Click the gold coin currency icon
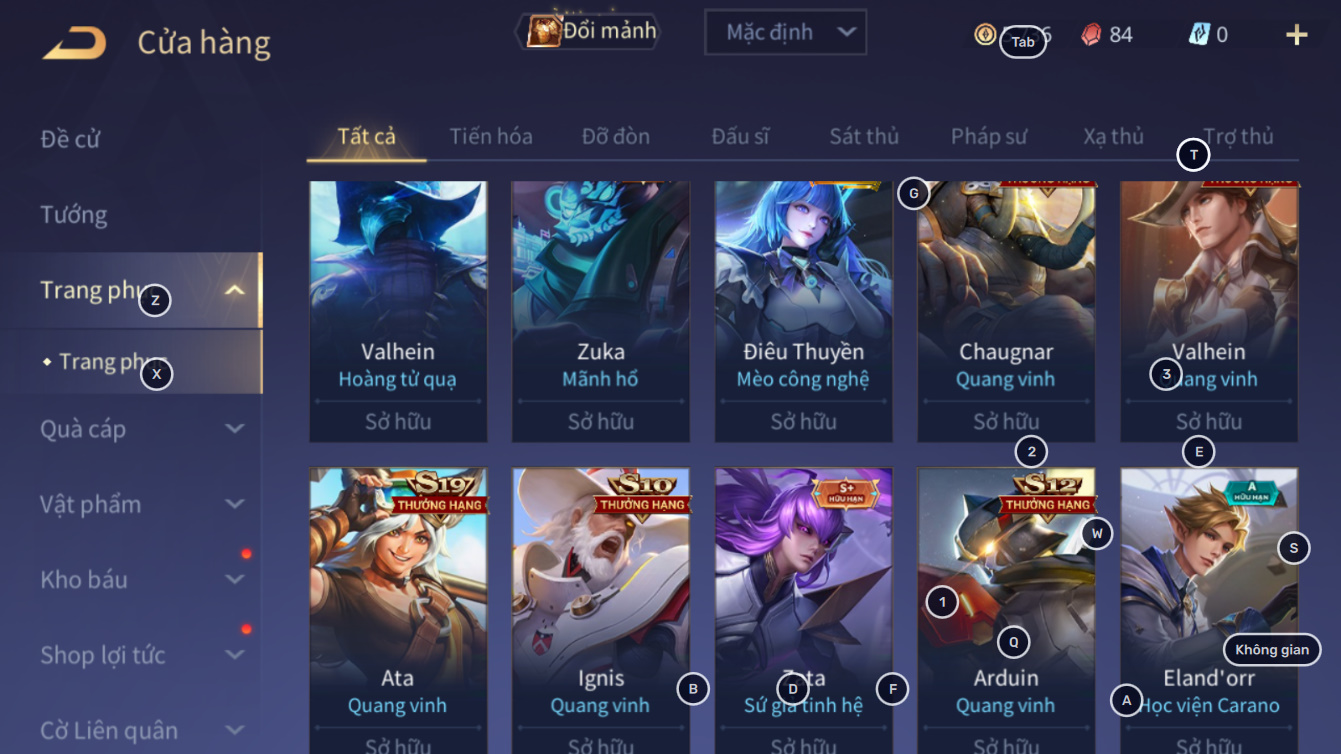The width and height of the screenshot is (1341, 754). (x=986, y=35)
